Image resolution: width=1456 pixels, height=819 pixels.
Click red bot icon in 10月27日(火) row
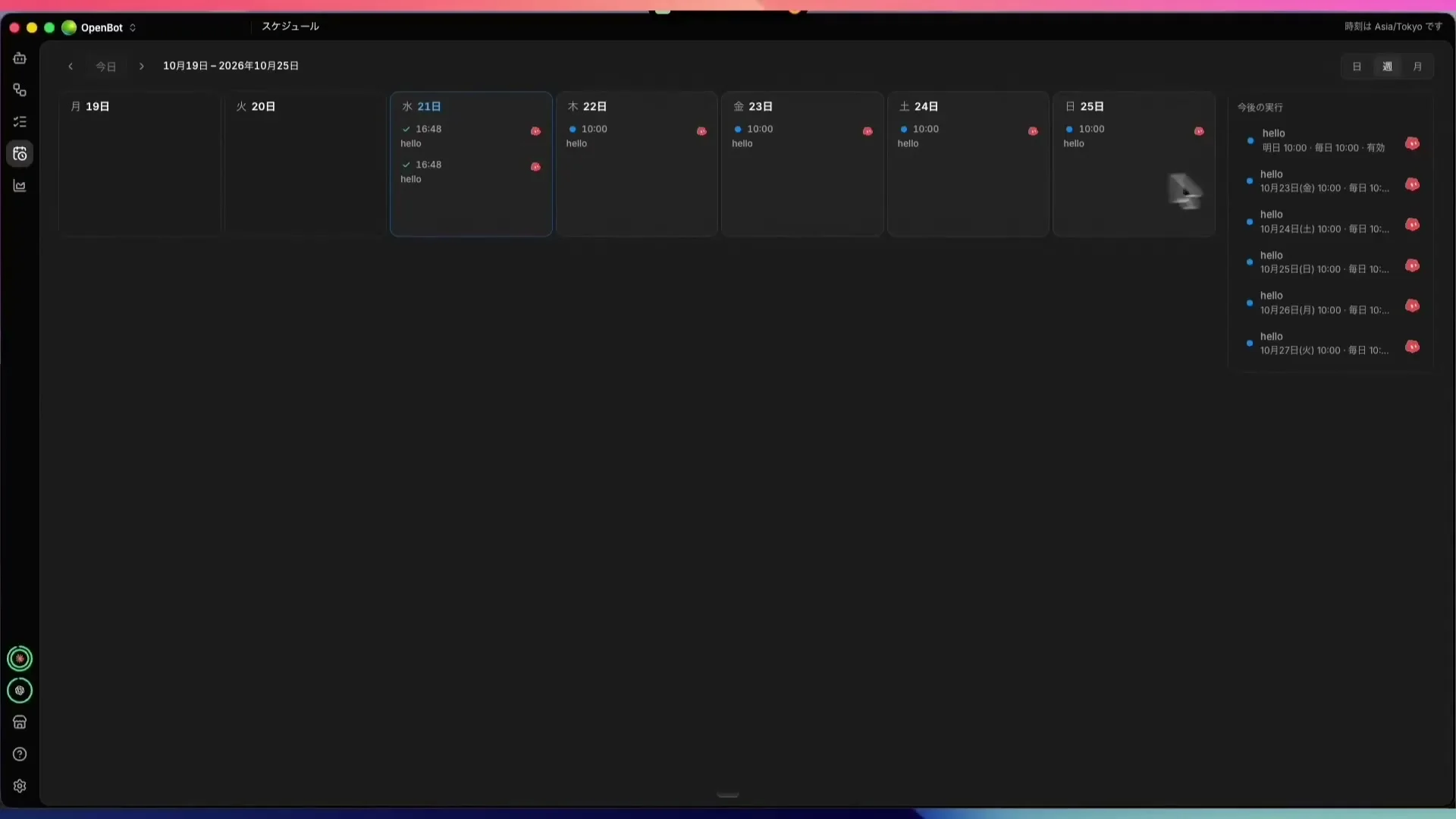1412,347
